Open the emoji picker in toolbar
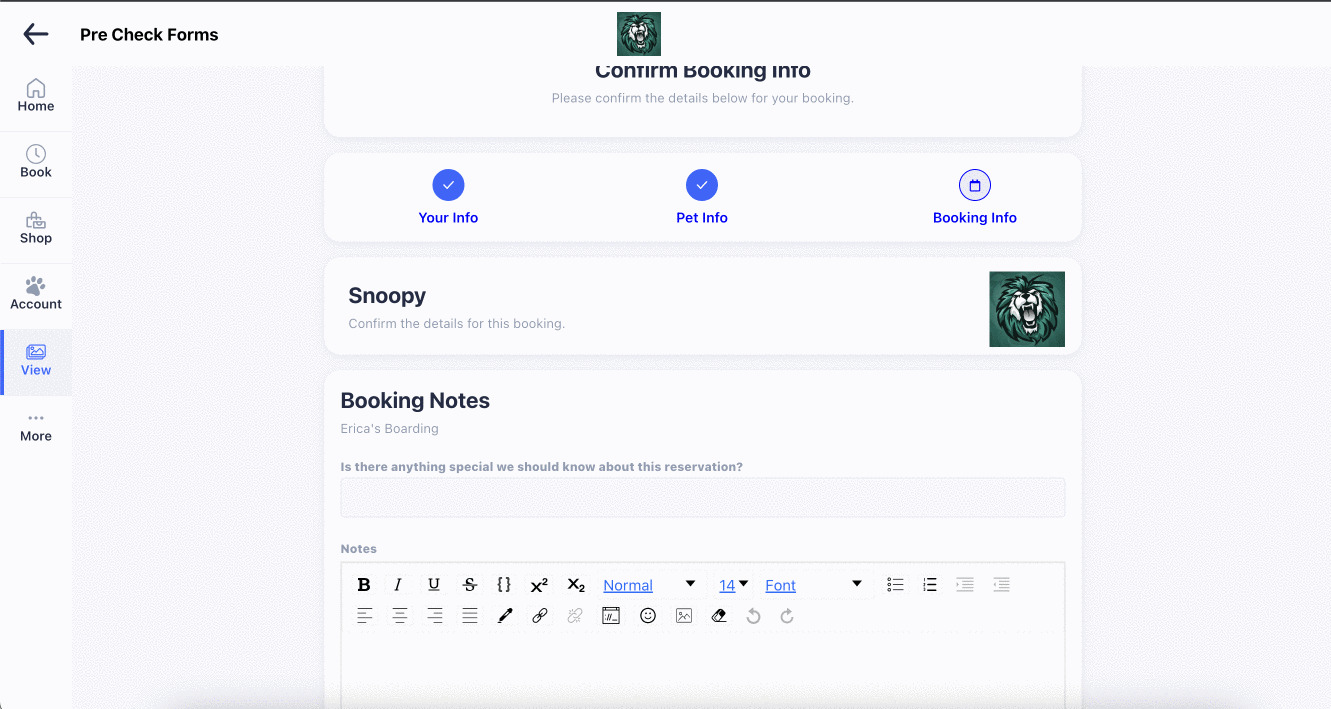 click(648, 616)
